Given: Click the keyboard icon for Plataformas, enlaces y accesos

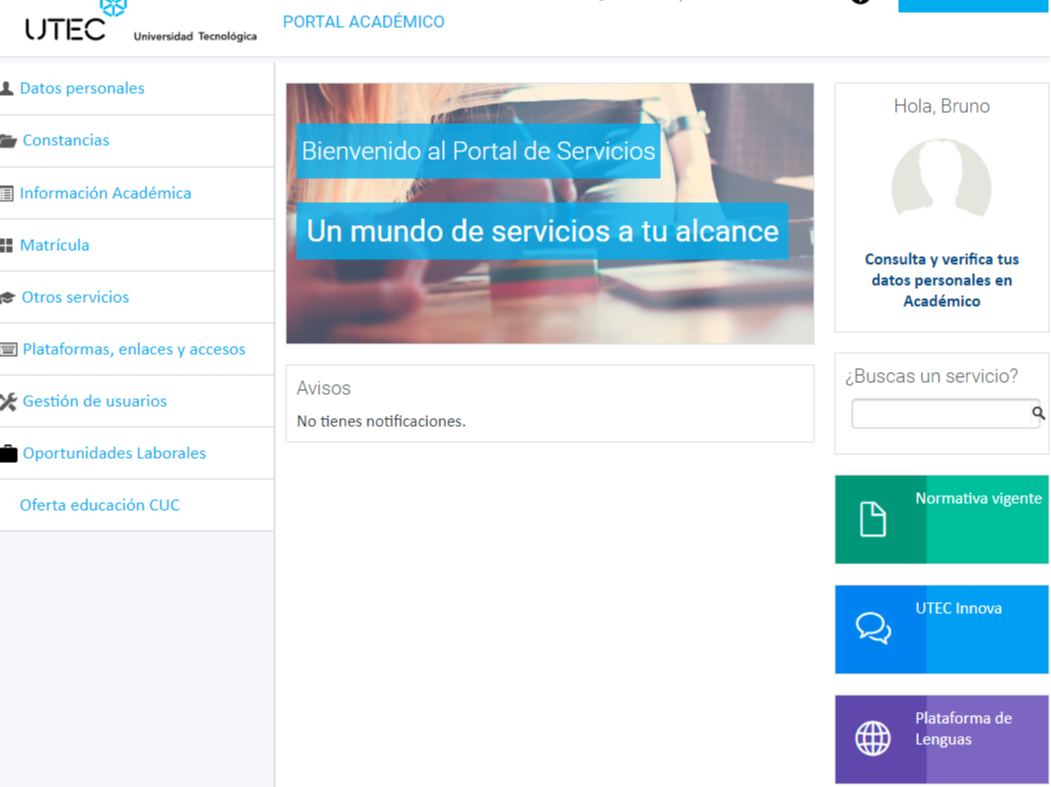Looking at the screenshot, I should coord(9,348).
